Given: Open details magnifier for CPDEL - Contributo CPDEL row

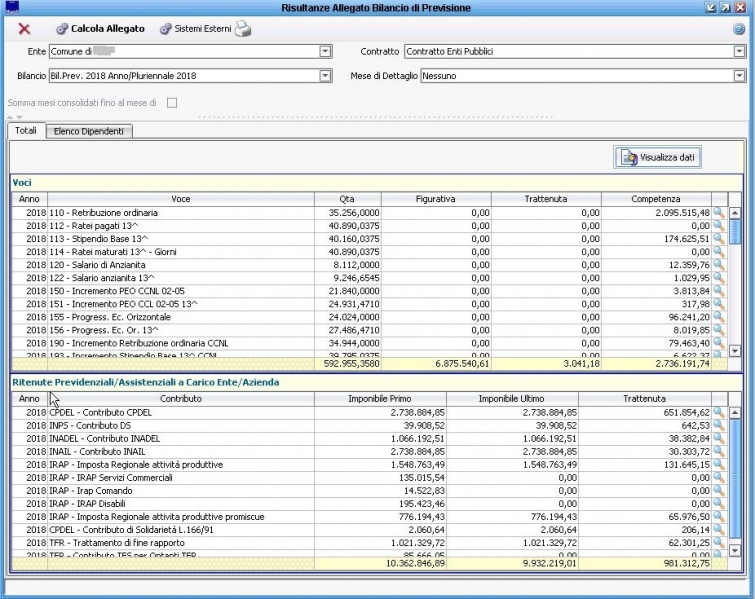Looking at the screenshot, I should pos(718,411).
